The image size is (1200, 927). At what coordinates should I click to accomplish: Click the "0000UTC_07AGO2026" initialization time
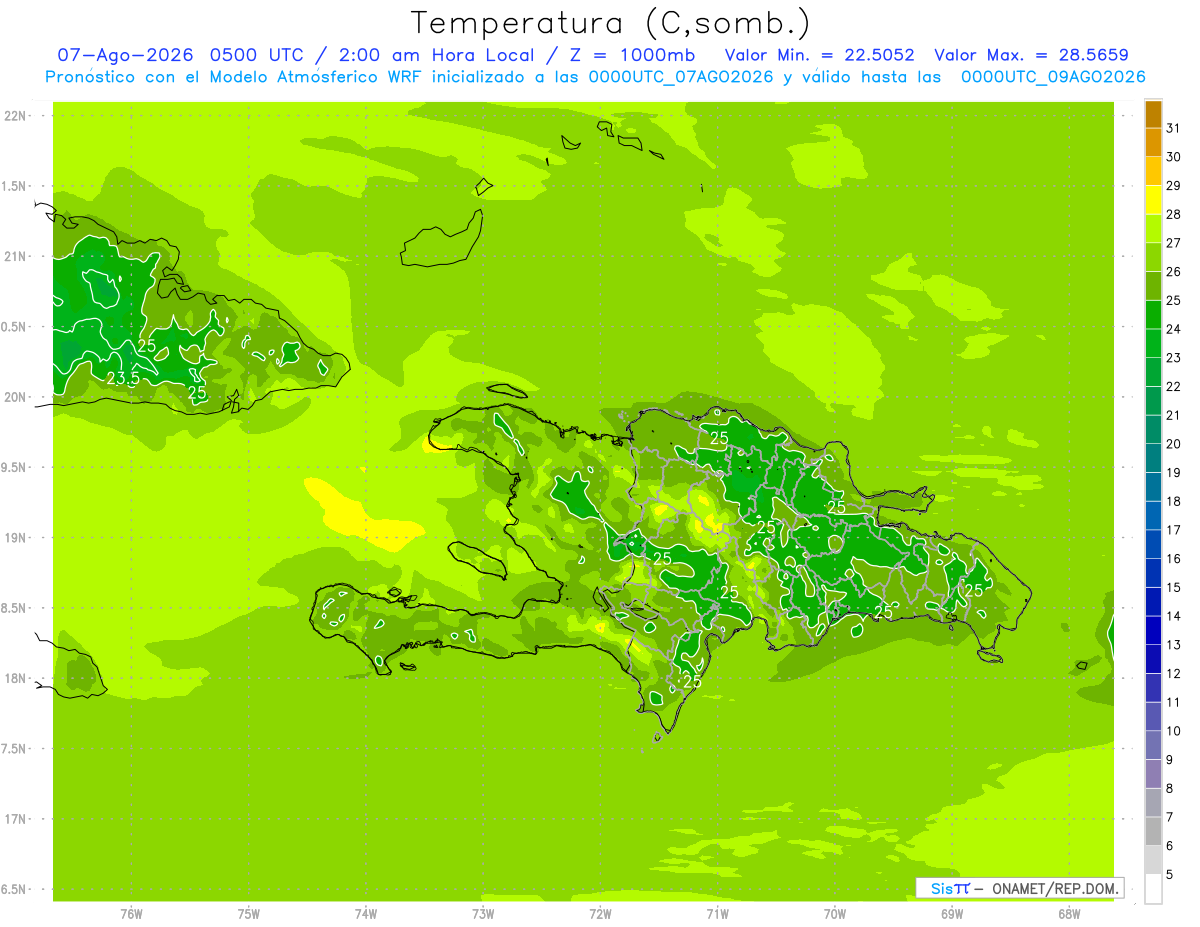tap(682, 77)
